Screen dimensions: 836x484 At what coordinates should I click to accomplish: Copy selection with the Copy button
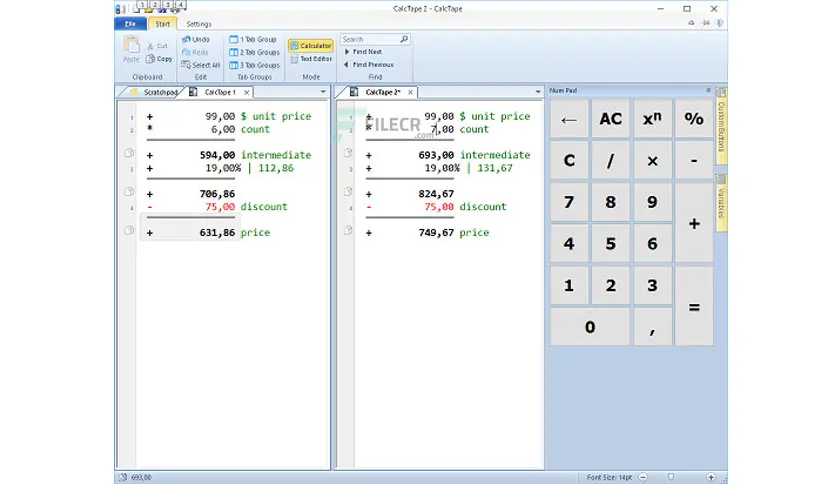159,59
